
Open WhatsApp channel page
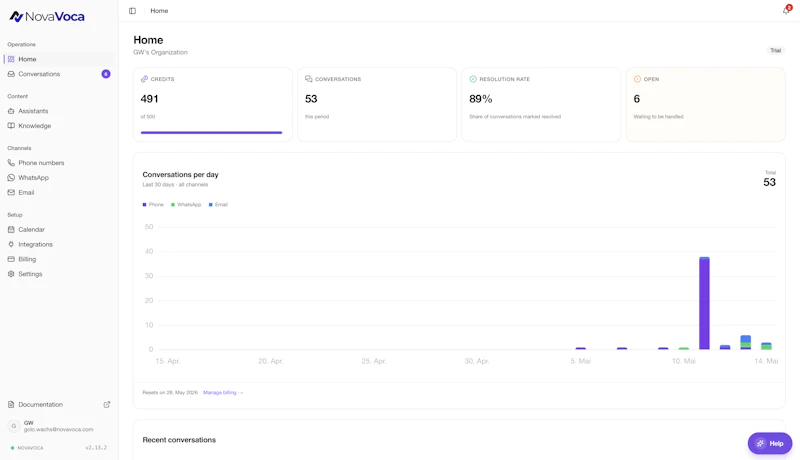pos(59,177)
